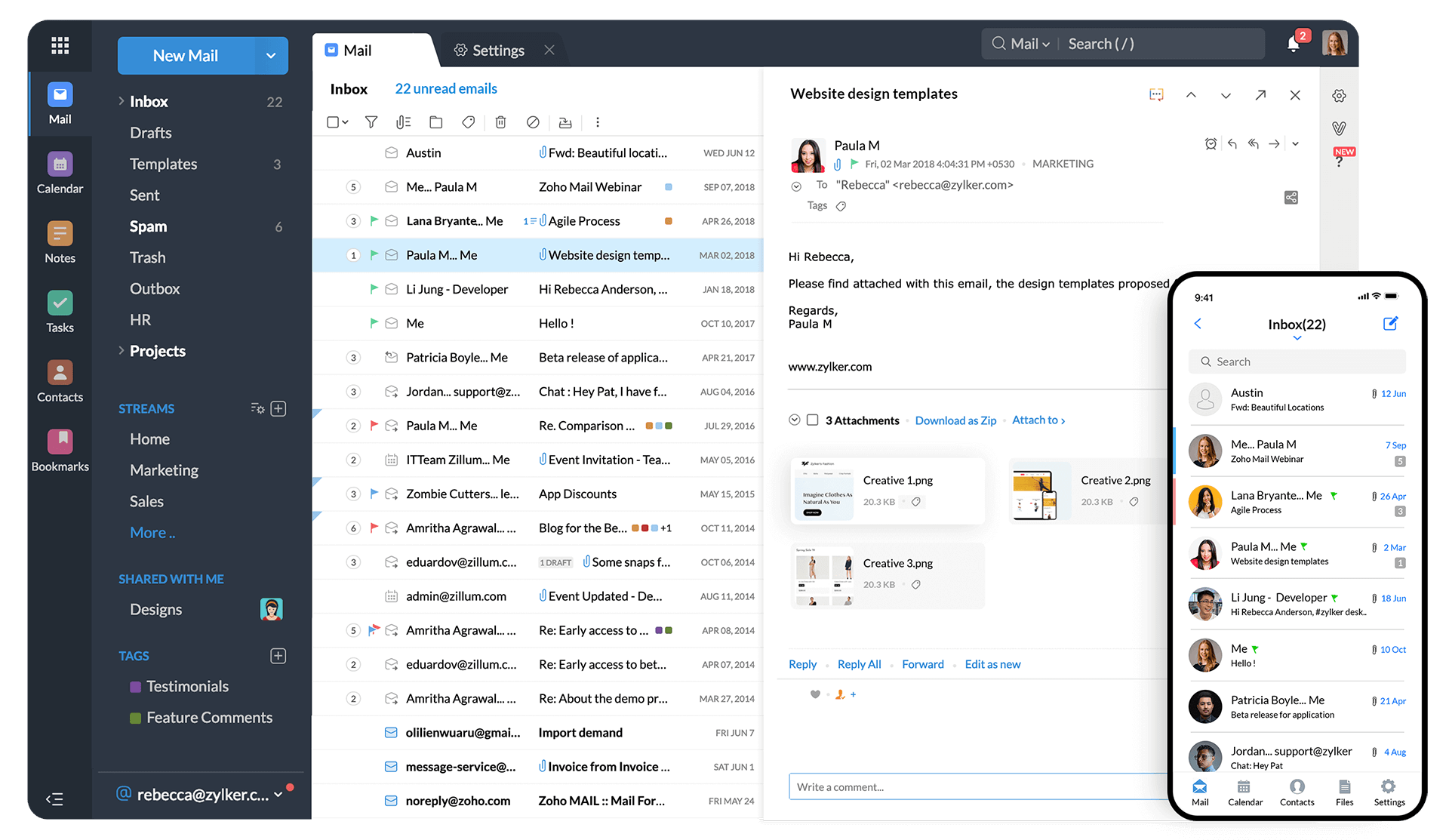Image resolution: width=1449 pixels, height=840 pixels.
Task: Toggle the attachment checkbox in email
Action: 814,420
